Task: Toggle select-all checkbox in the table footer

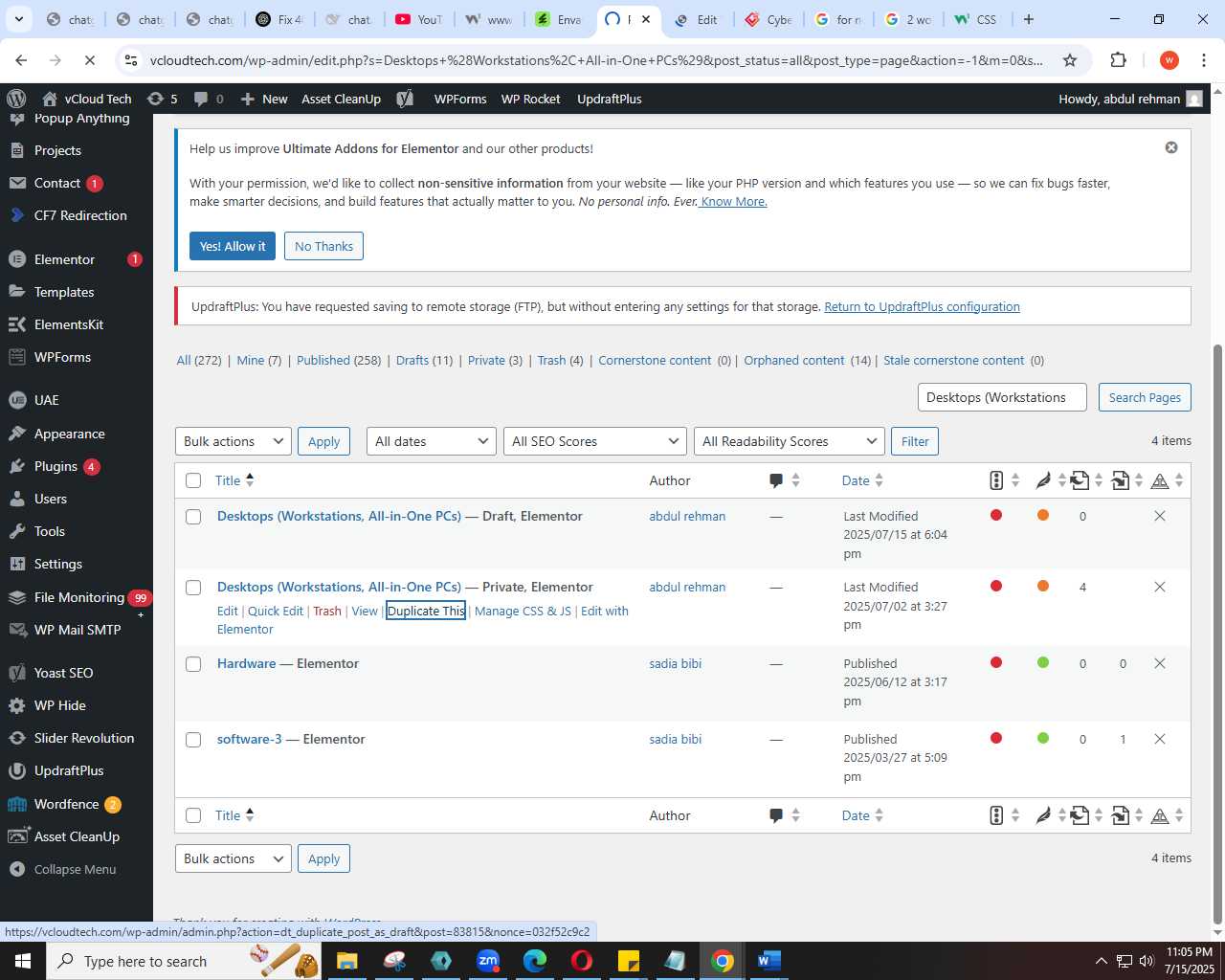Action: tap(193, 815)
